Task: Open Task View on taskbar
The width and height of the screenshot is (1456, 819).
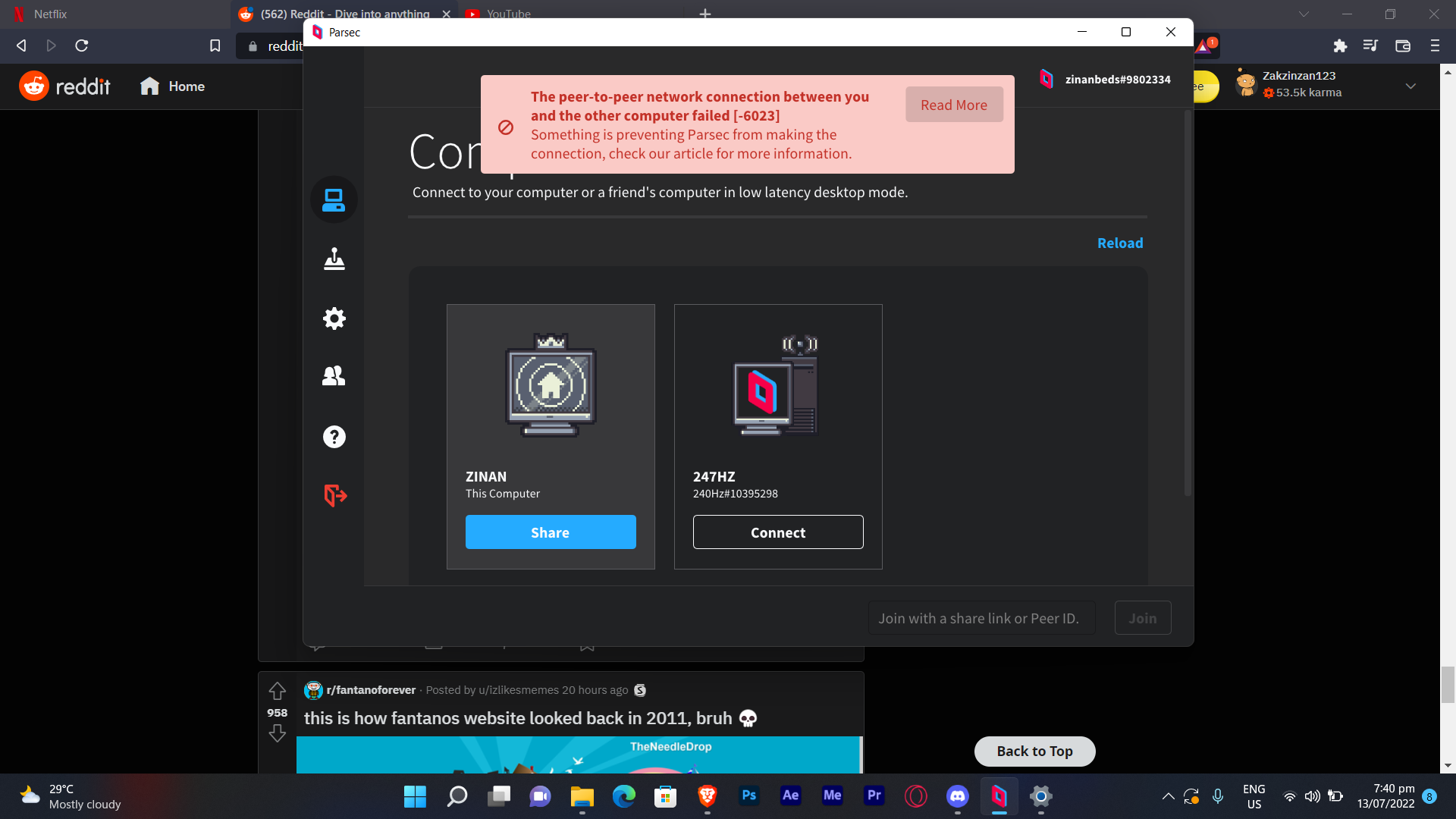Action: click(x=498, y=796)
